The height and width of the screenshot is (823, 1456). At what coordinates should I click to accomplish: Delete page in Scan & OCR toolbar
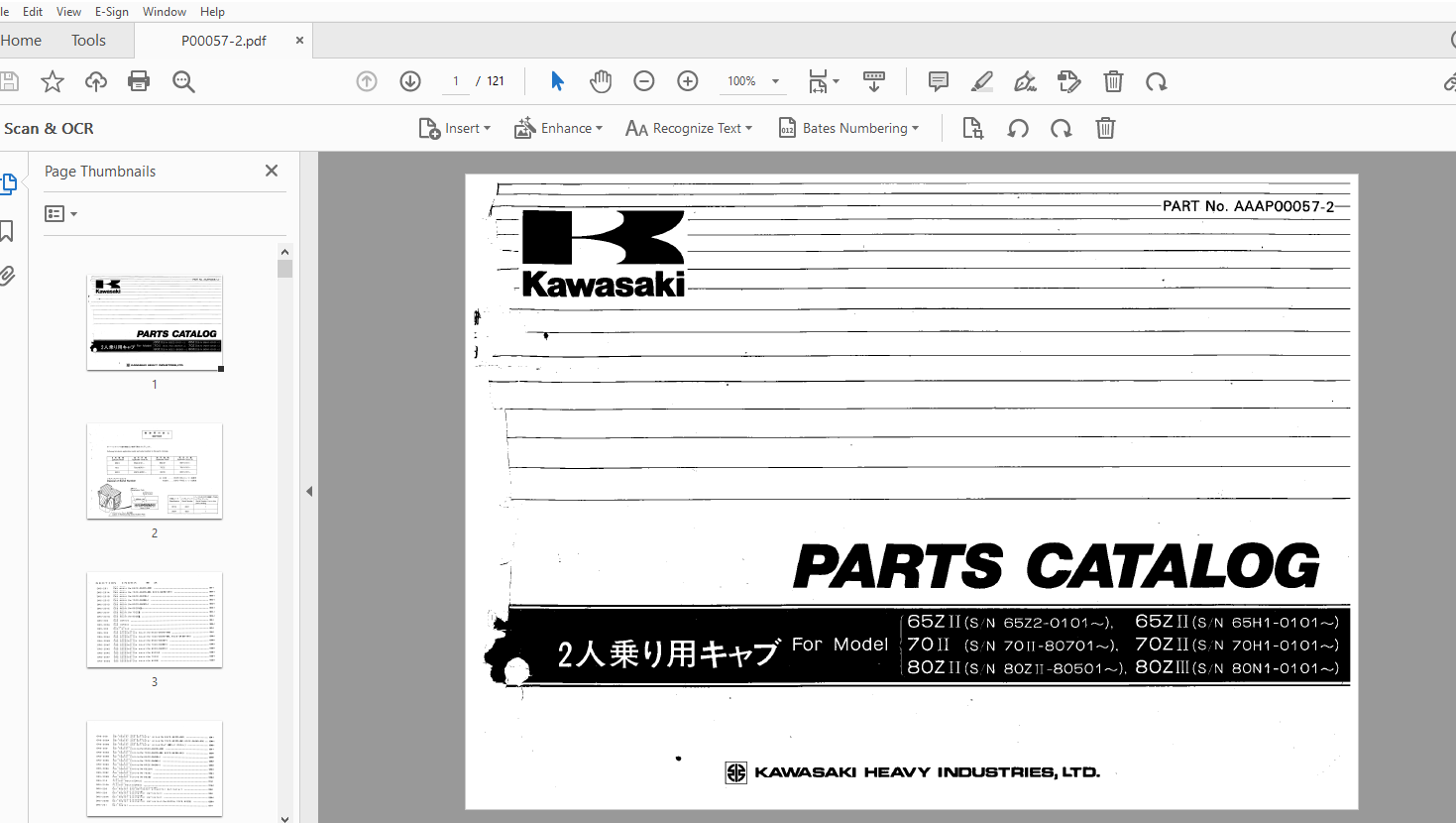[1105, 128]
